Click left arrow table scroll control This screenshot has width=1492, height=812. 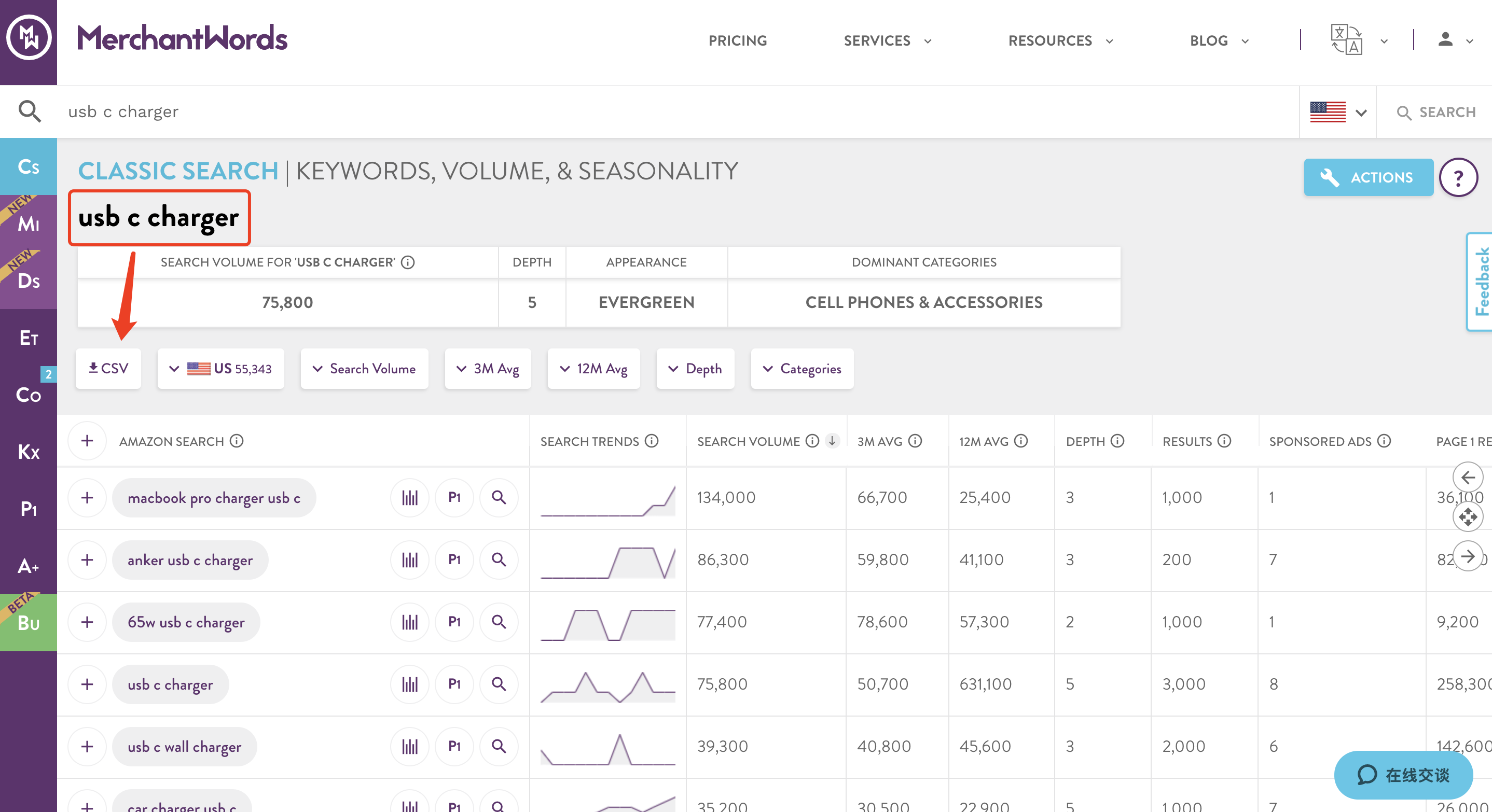1468,478
